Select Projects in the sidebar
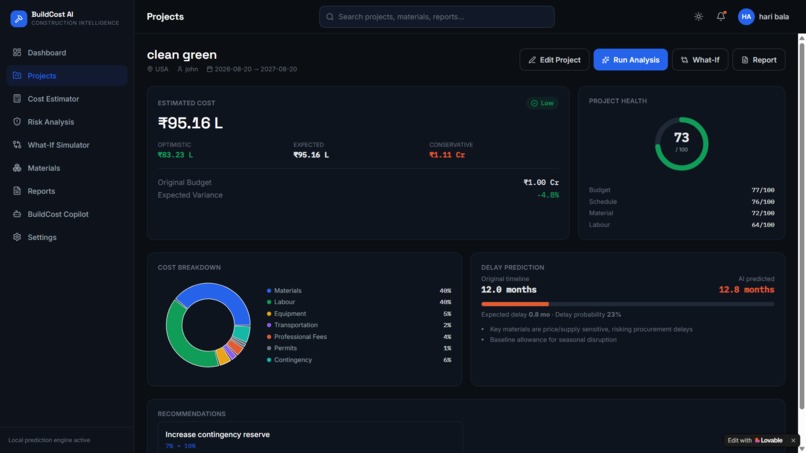806x453 pixels. click(67, 76)
